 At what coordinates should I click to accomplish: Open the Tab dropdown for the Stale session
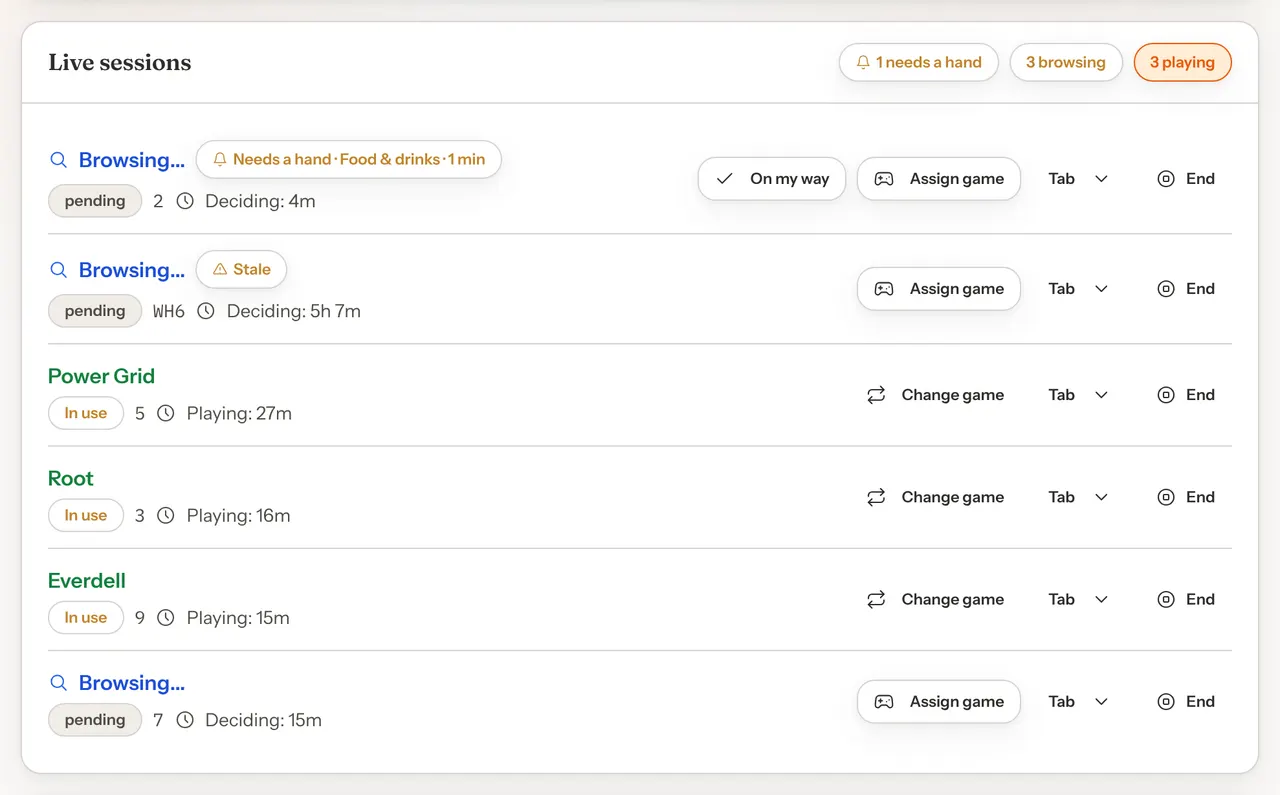click(1078, 289)
